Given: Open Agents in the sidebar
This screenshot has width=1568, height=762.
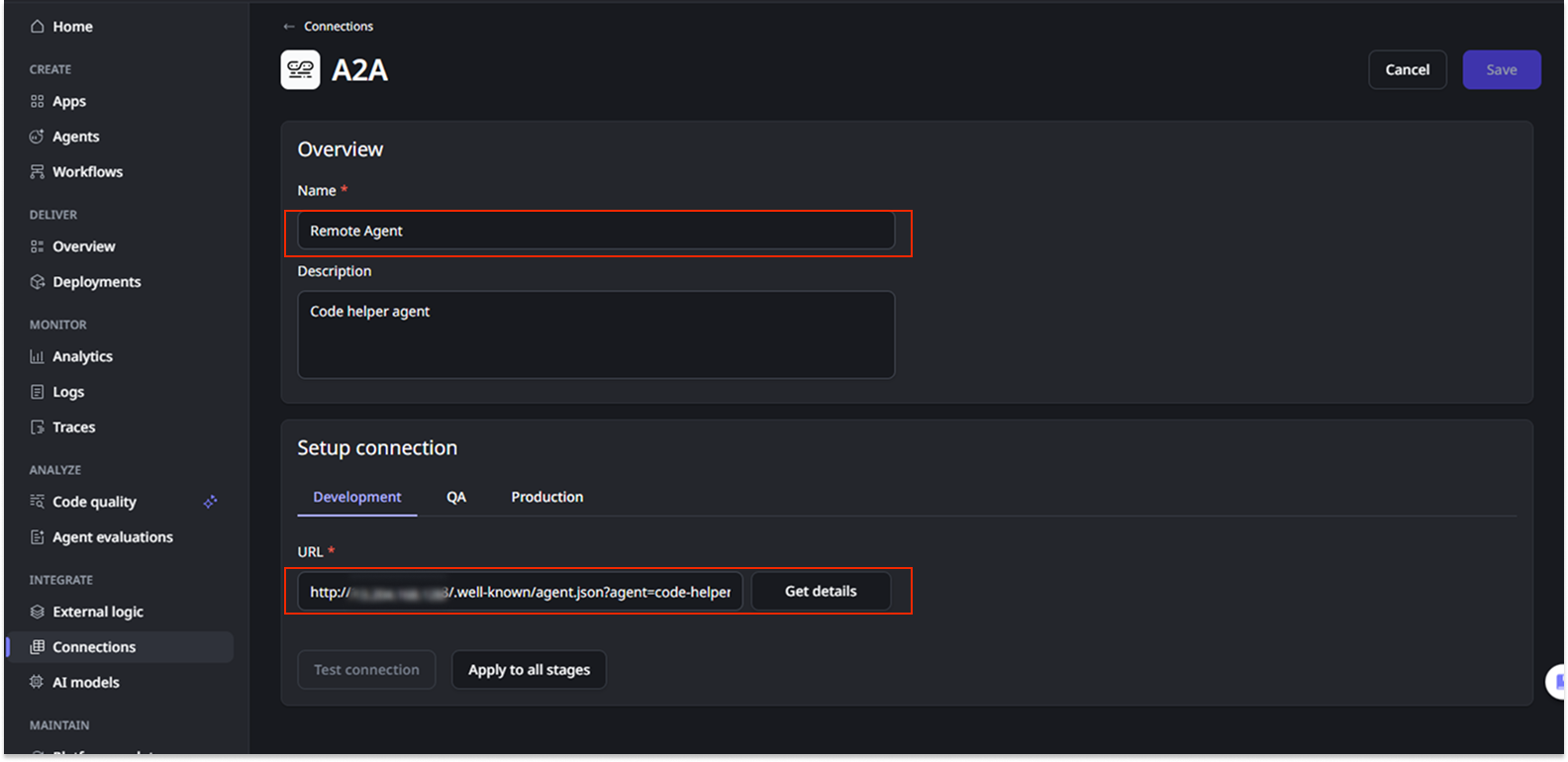Looking at the screenshot, I should point(76,137).
